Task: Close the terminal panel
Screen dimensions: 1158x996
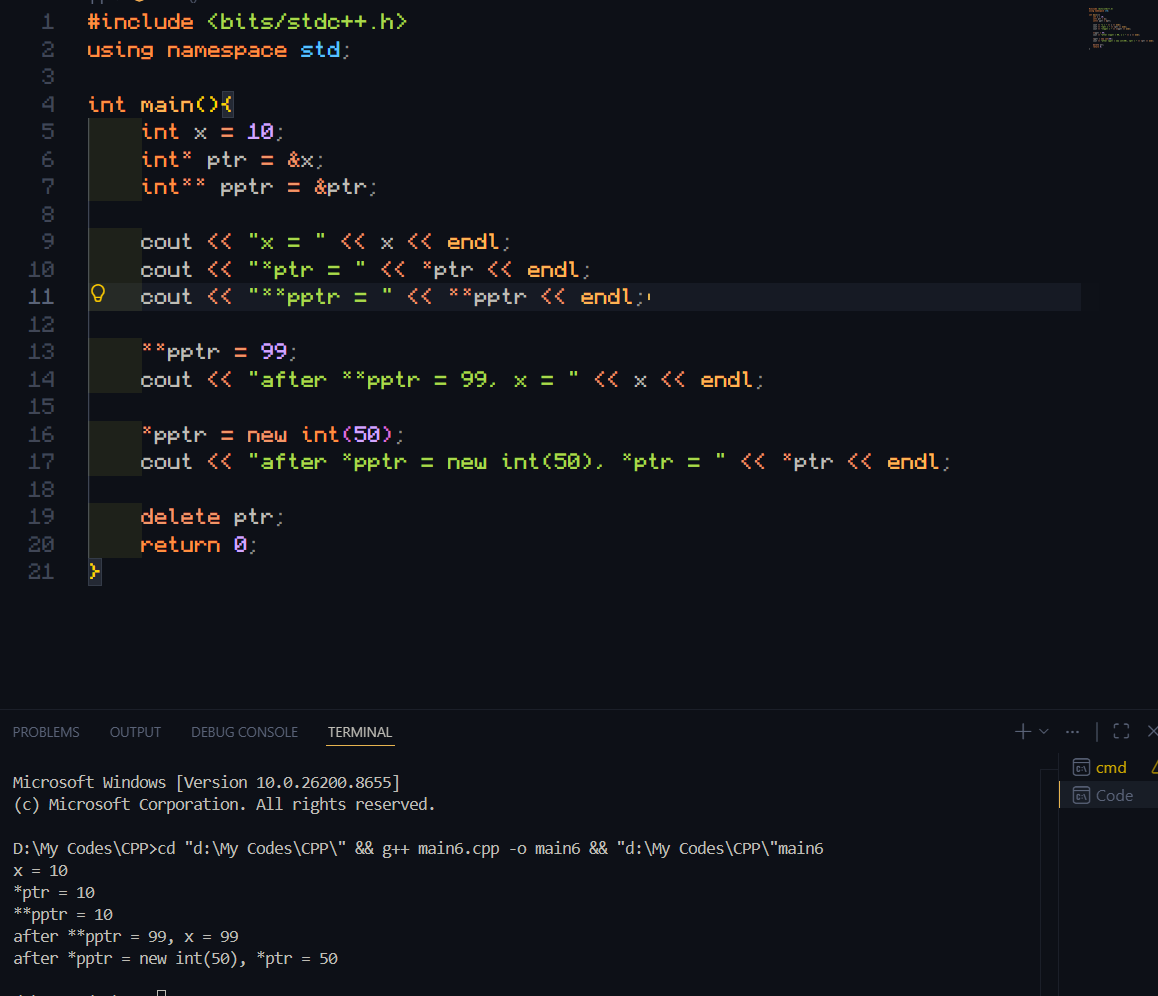Action: [x=1152, y=732]
